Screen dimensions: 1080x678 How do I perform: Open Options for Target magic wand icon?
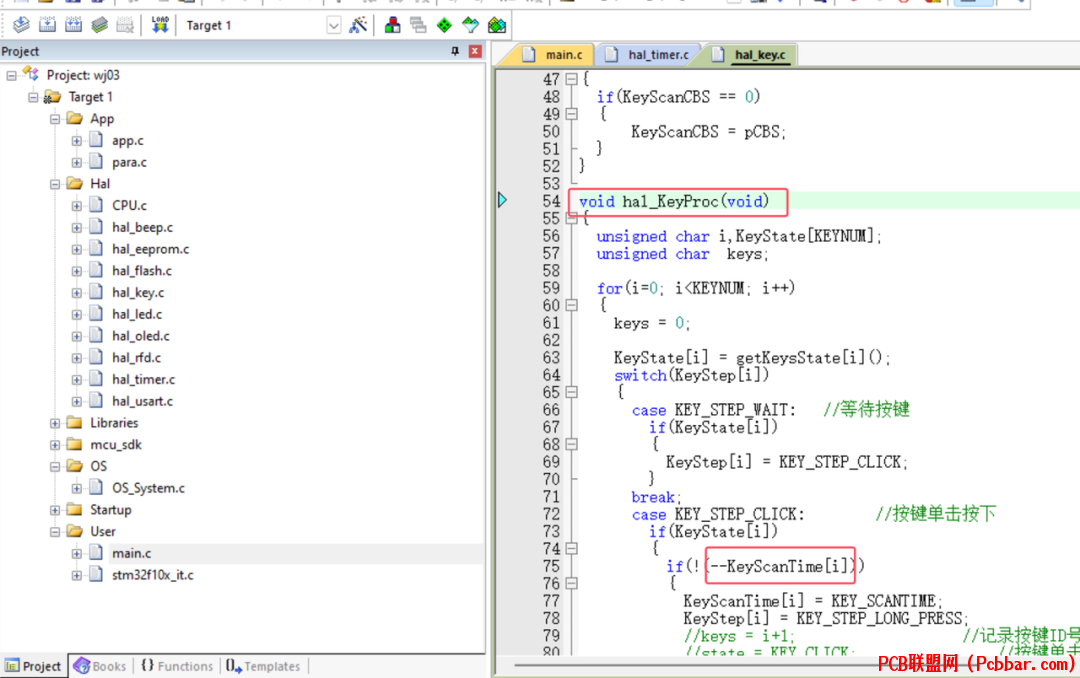click(358, 25)
